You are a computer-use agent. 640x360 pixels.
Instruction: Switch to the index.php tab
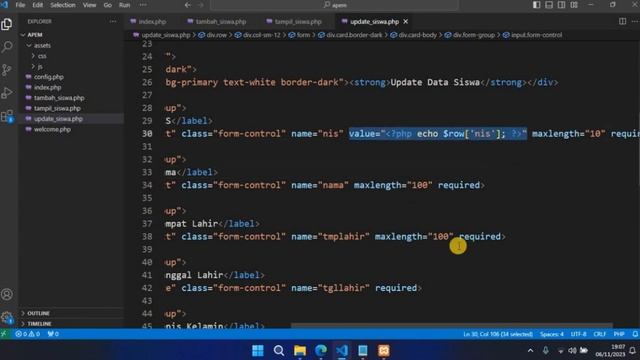(x=152, y=21)
